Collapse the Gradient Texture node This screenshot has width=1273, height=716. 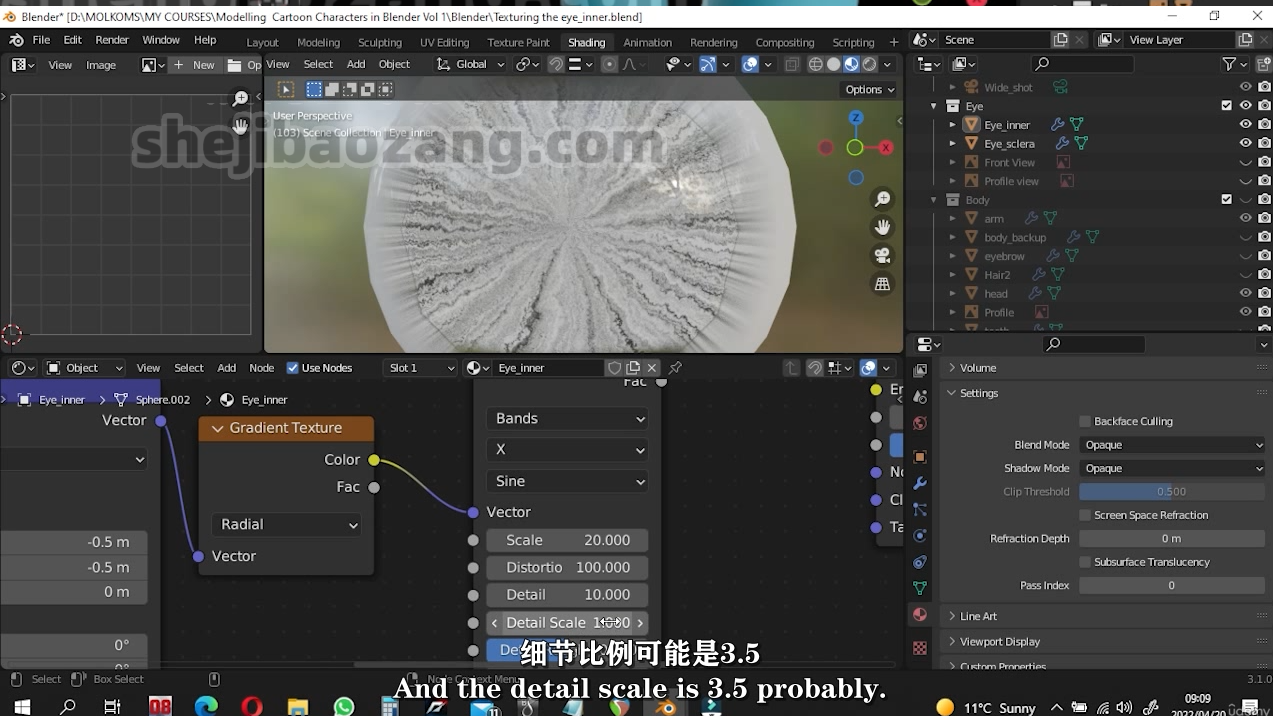(x=215, y=428)
